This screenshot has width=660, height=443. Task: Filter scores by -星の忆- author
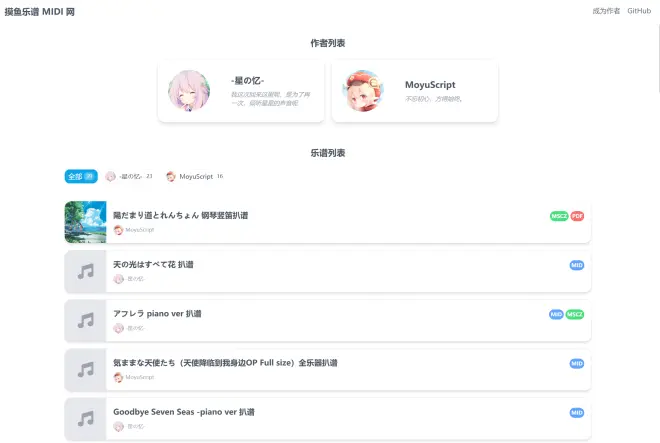click(129, 176)
